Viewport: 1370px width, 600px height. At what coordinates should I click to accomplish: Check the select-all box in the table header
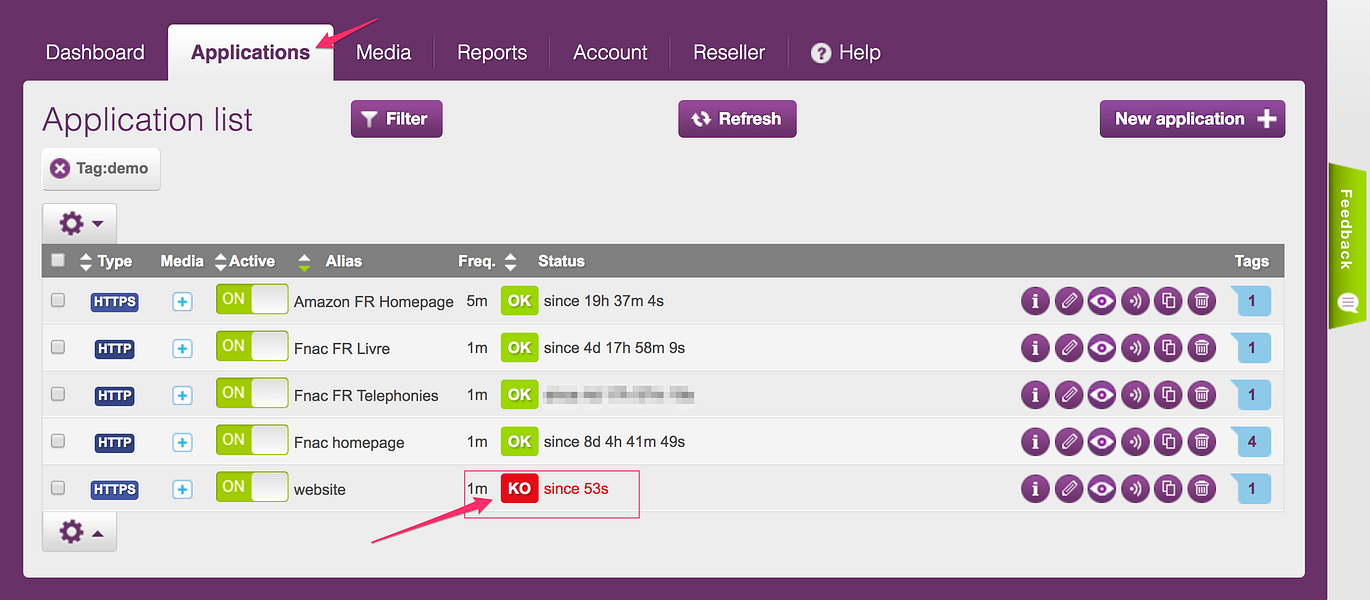click(57, 260)
